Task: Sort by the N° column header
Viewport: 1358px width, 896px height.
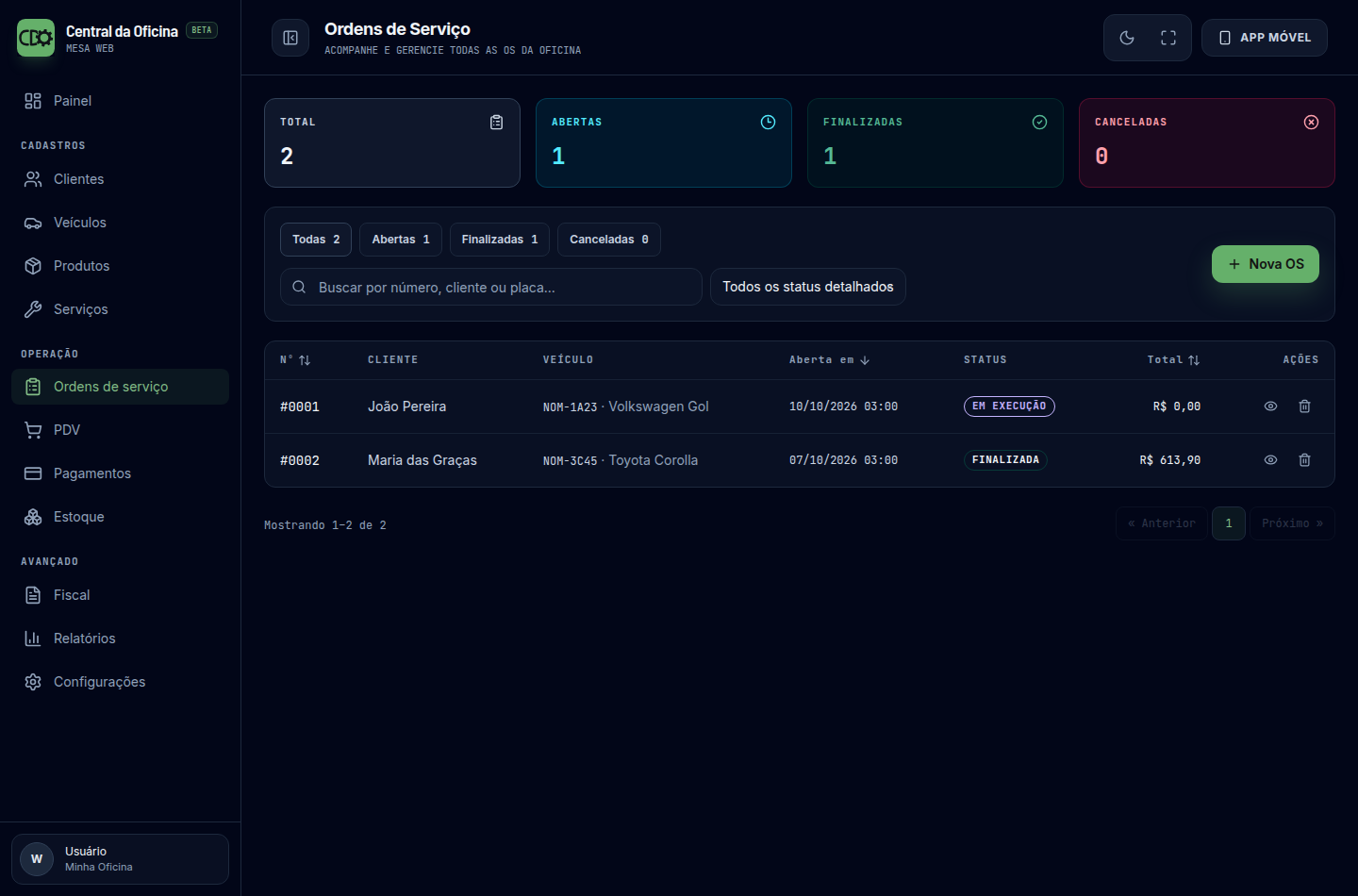Action: tap(295, 360)
